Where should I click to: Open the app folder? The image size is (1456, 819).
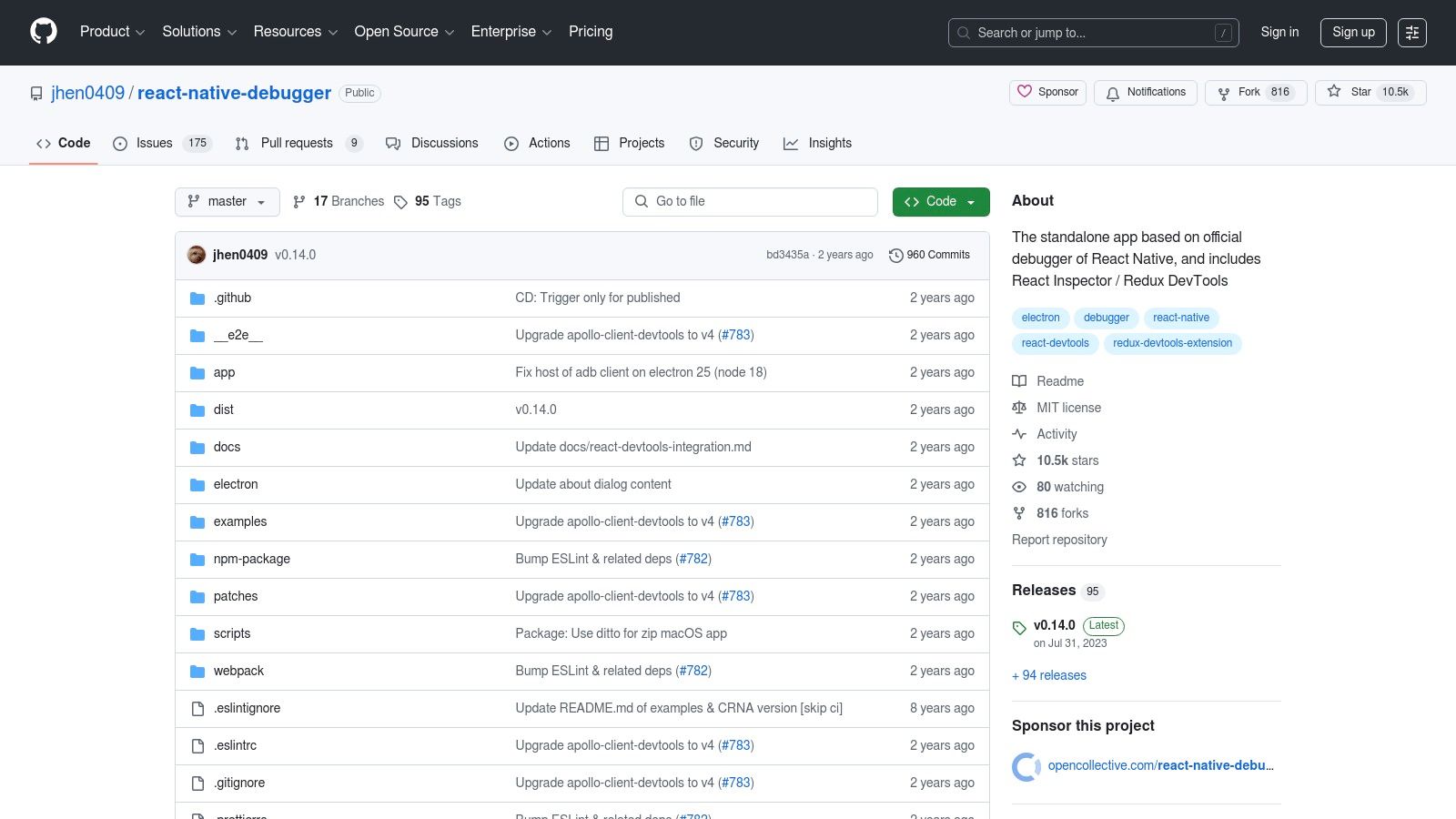click(x=224, y=372)
